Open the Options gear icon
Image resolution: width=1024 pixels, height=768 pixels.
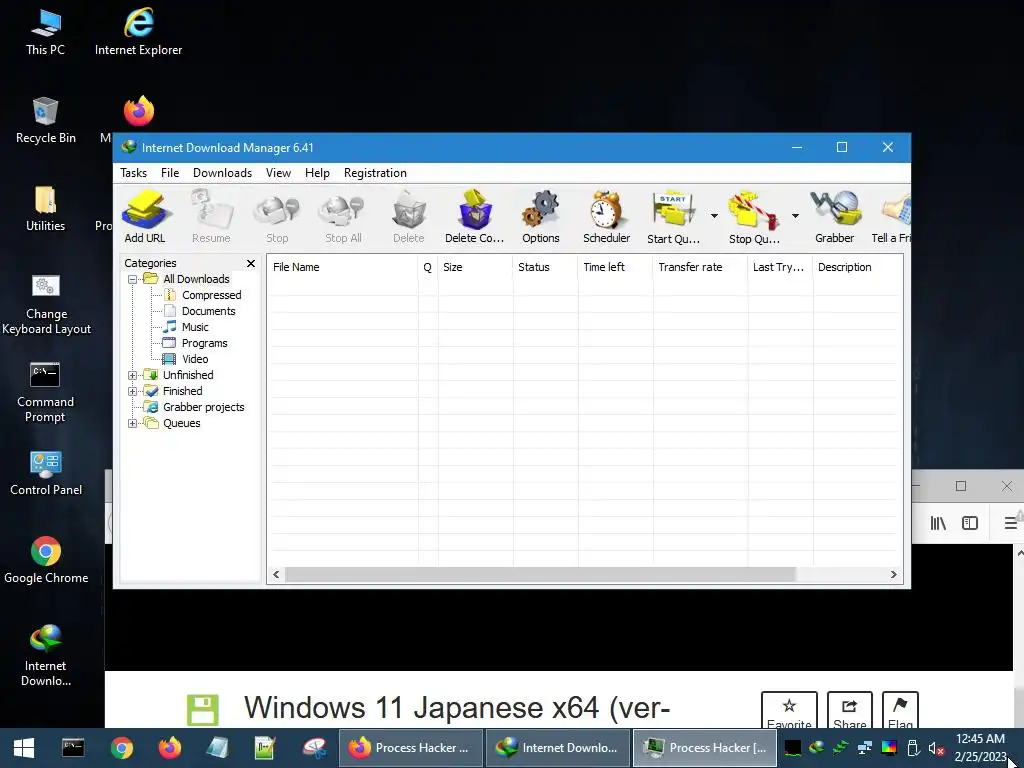pos(541,217)
